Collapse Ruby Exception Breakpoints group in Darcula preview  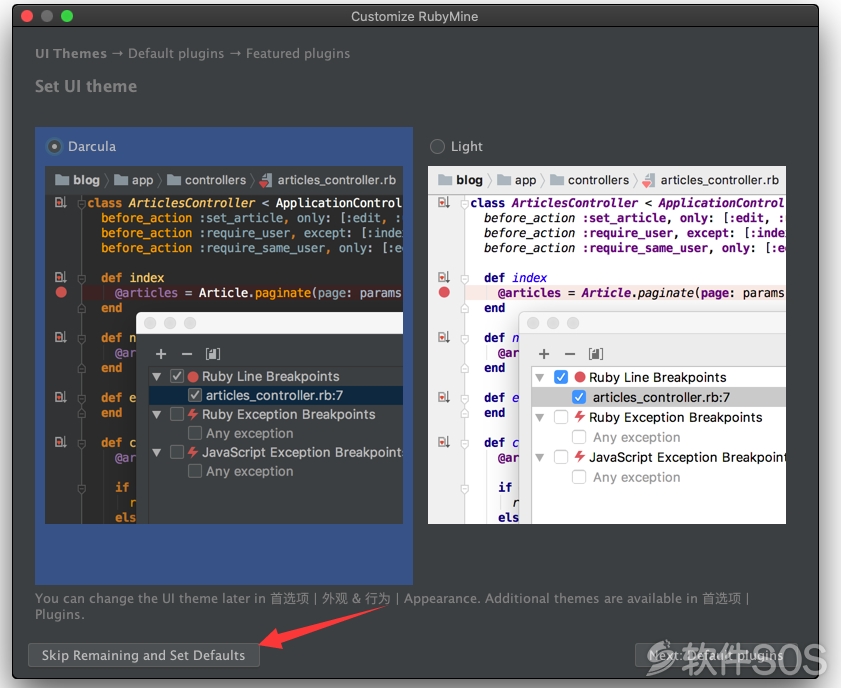pos(157,415)
